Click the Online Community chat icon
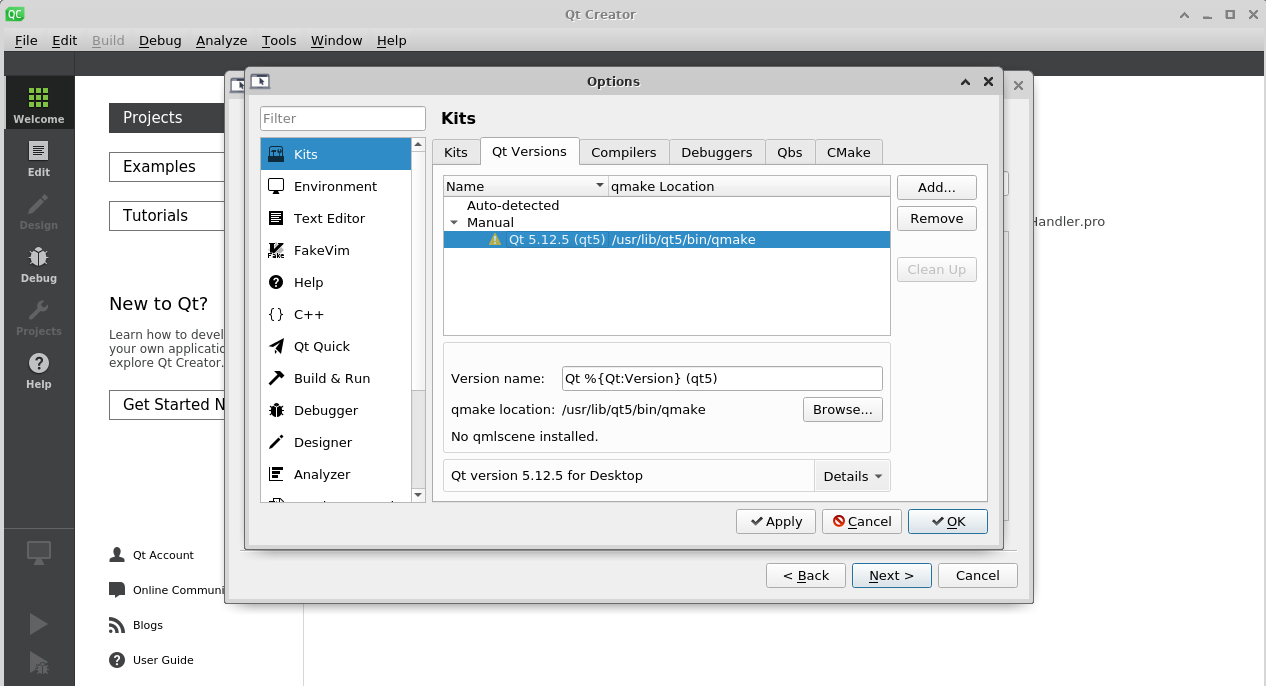 tap(117, 590)
